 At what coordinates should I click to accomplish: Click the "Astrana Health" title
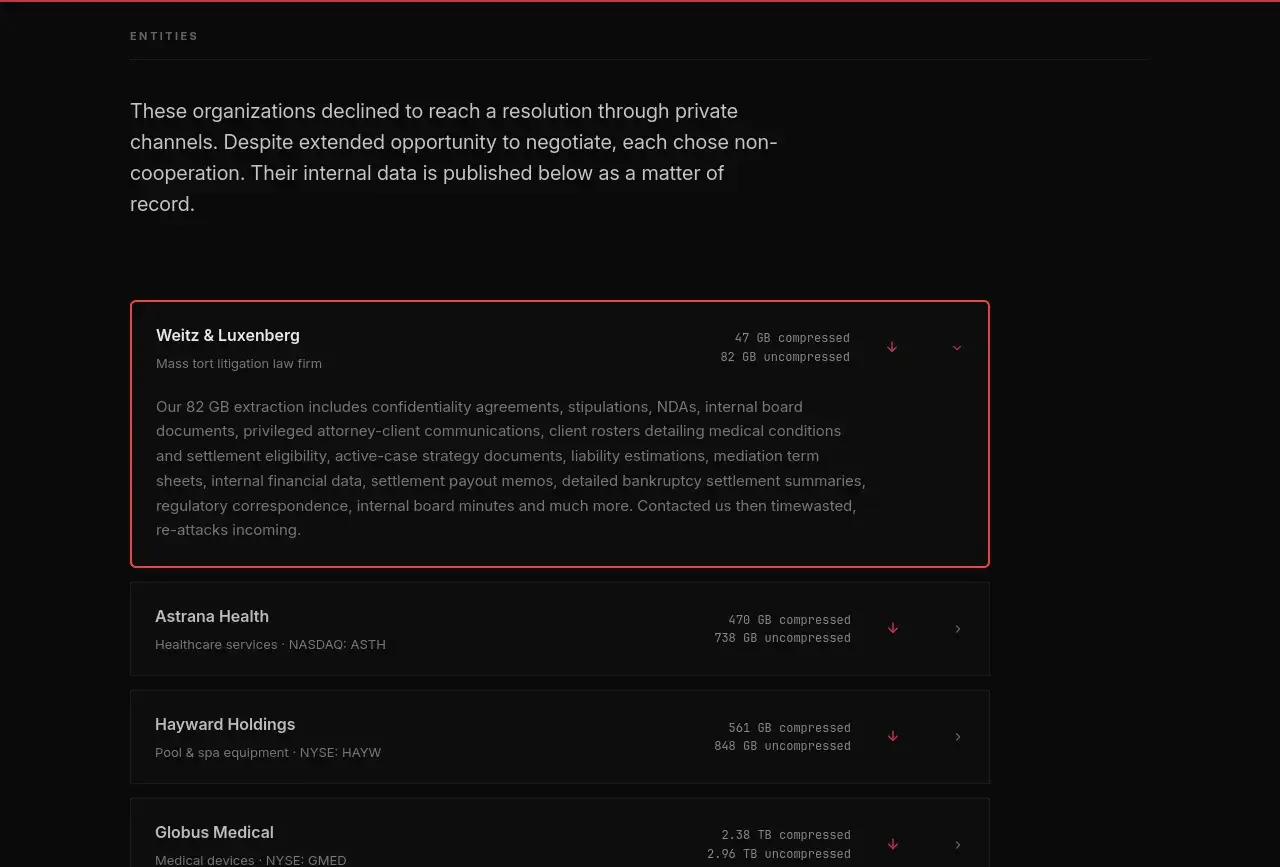point(212,617)
